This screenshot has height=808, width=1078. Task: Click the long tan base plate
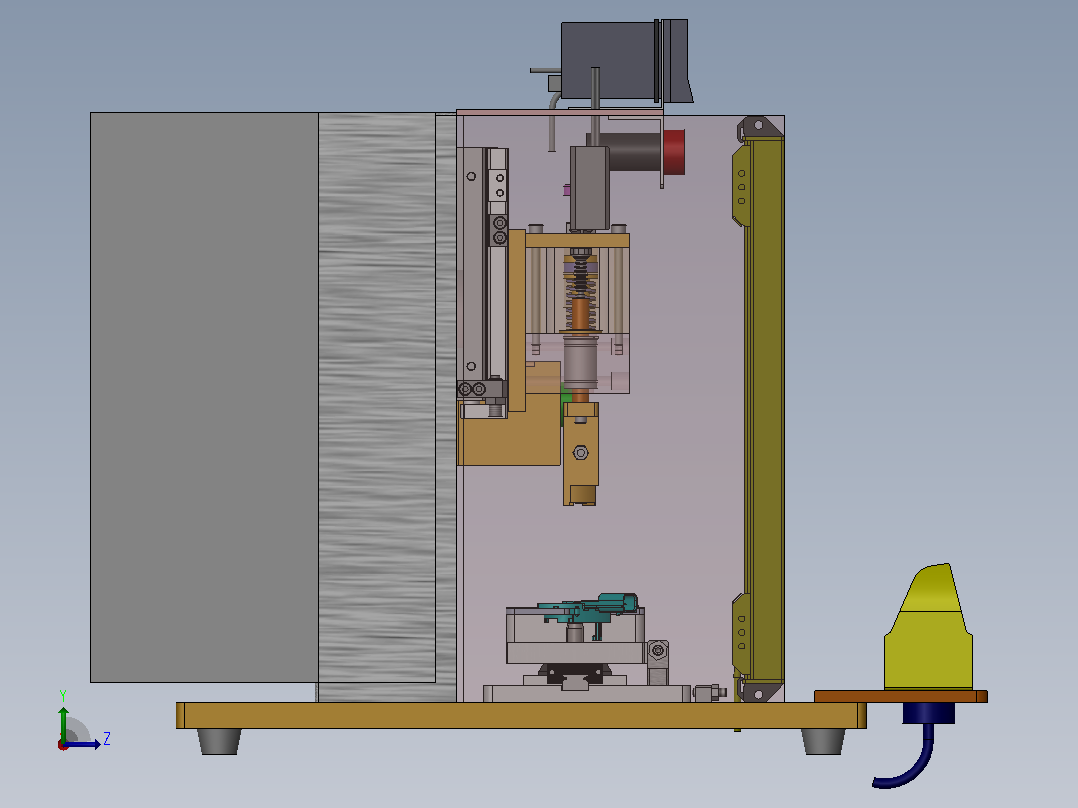(521, 715)
